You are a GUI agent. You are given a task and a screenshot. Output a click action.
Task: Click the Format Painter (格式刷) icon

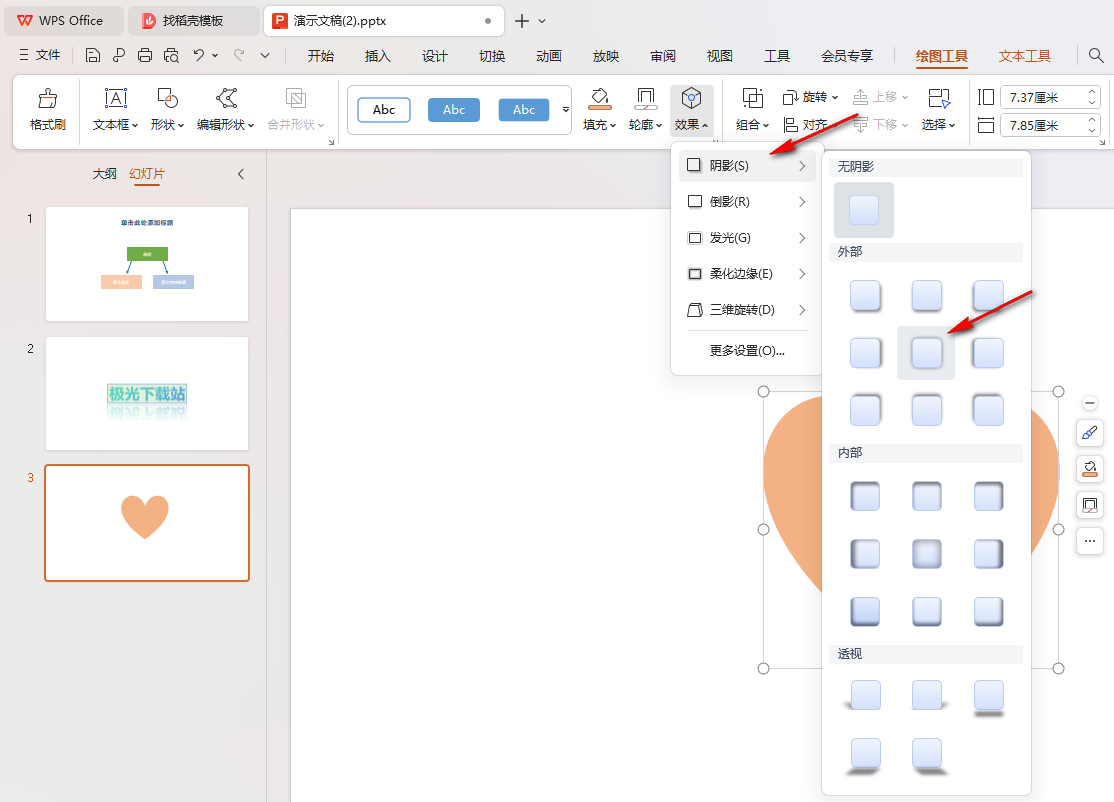[48, 98]
